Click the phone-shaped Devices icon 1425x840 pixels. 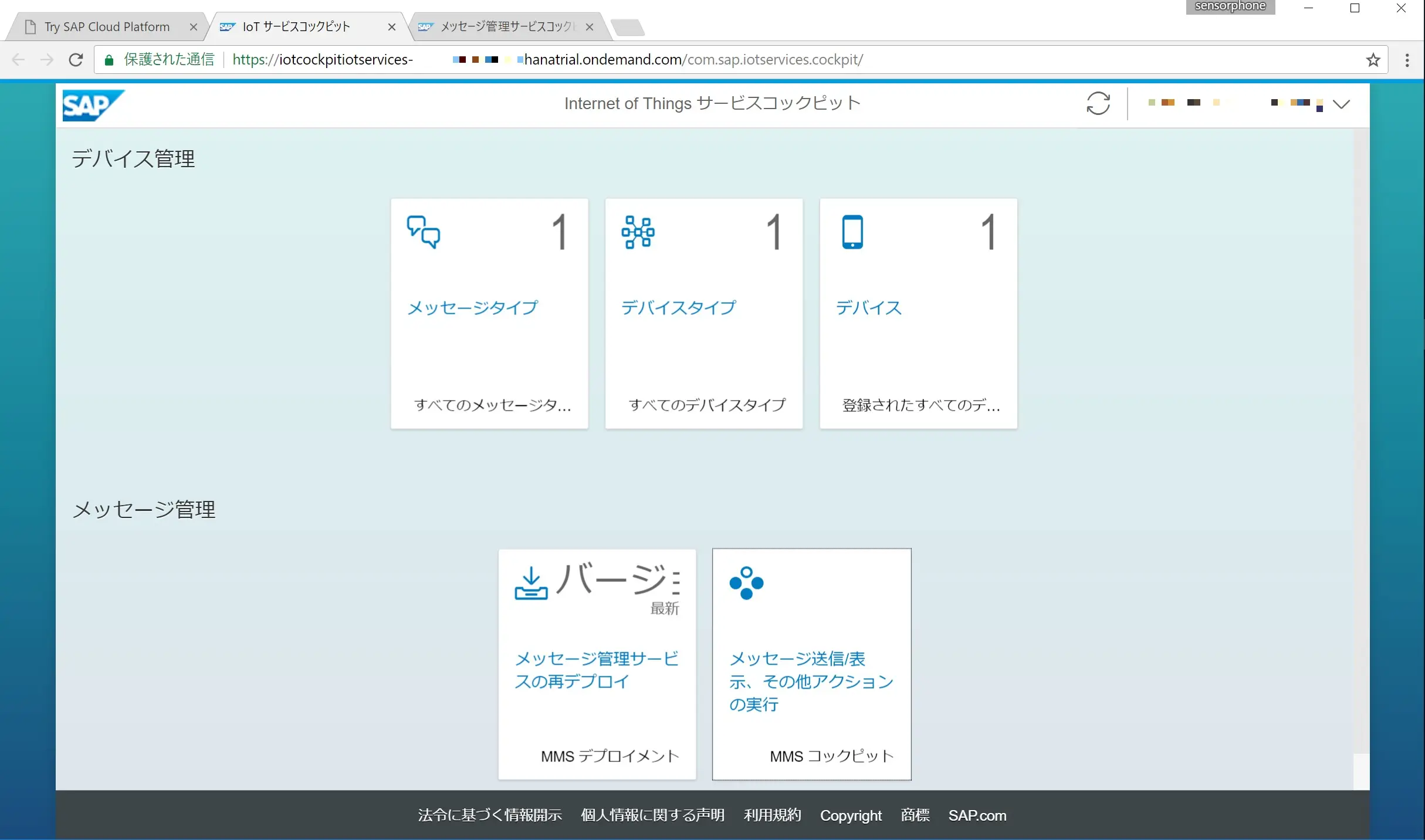(852, 232)
